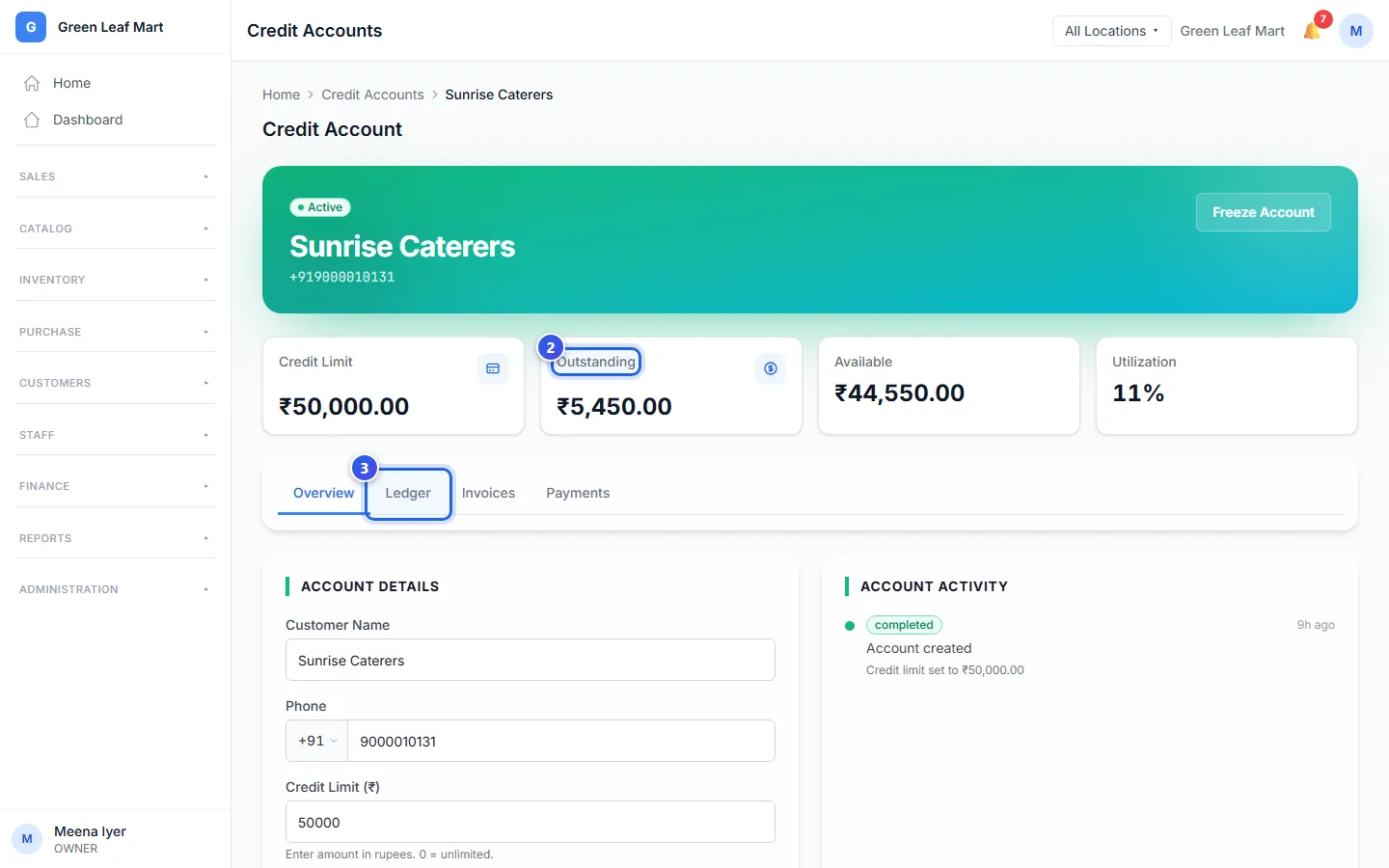Image resolution: width=1389 pixels, height=868 pixels.
Task: Click the Home sidebar icon
Action: tap(32, 83)
